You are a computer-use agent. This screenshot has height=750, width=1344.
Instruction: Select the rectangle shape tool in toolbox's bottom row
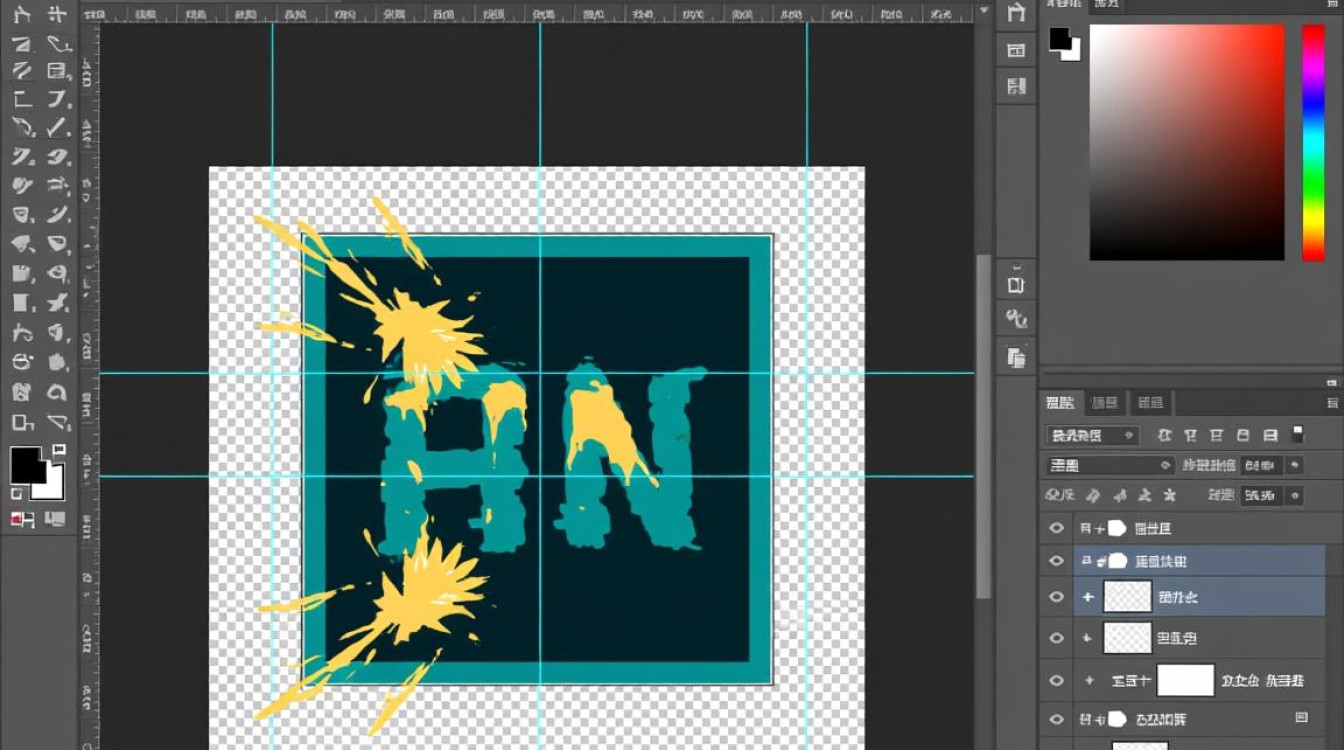pyautogui.click(x=23, y=422)
